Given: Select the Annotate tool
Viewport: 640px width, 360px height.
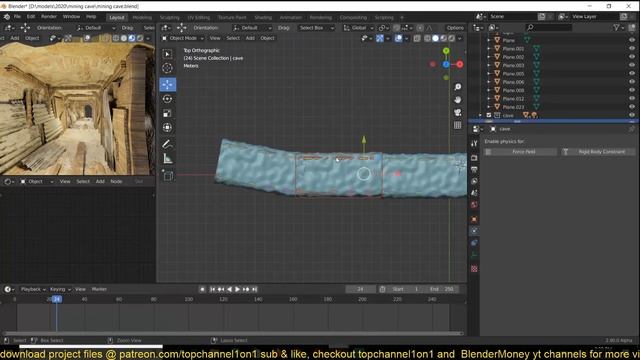Looking at the screenshot, I should coord(167,144).
